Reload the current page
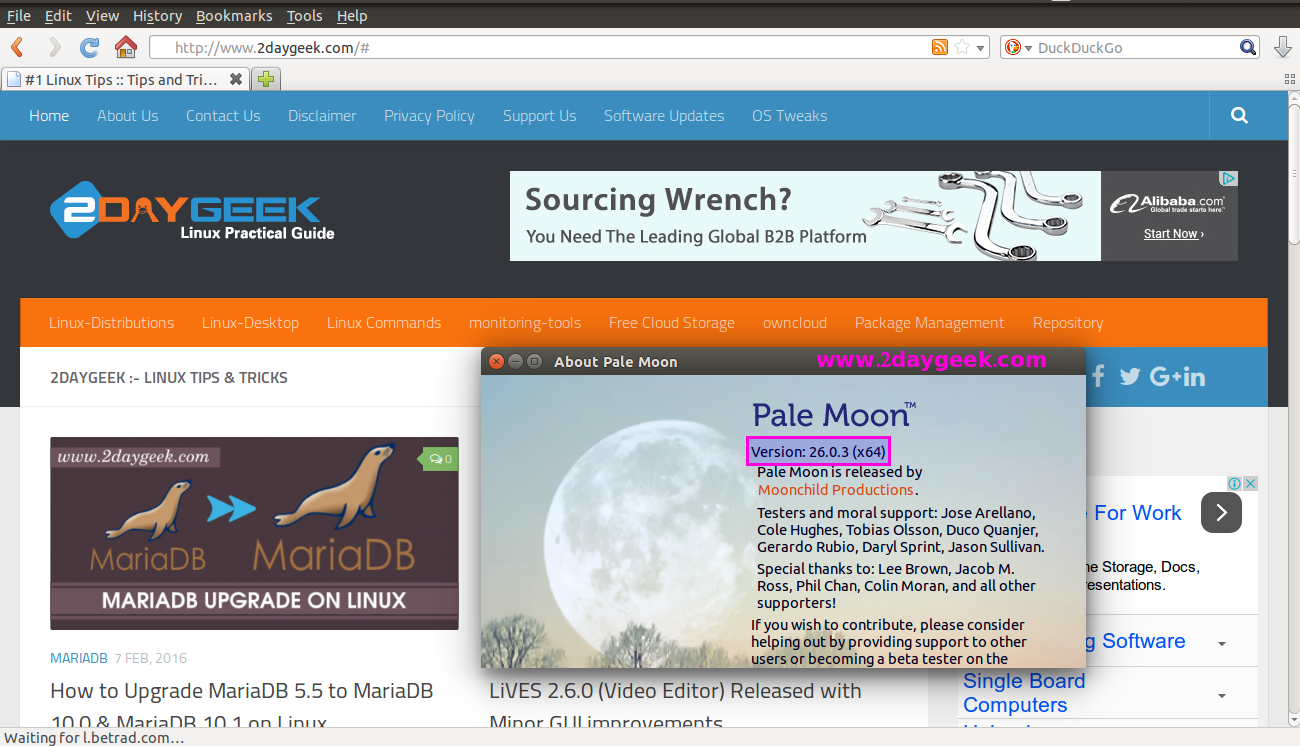This screenshot has width=1300, height=746. pos(90,47)
